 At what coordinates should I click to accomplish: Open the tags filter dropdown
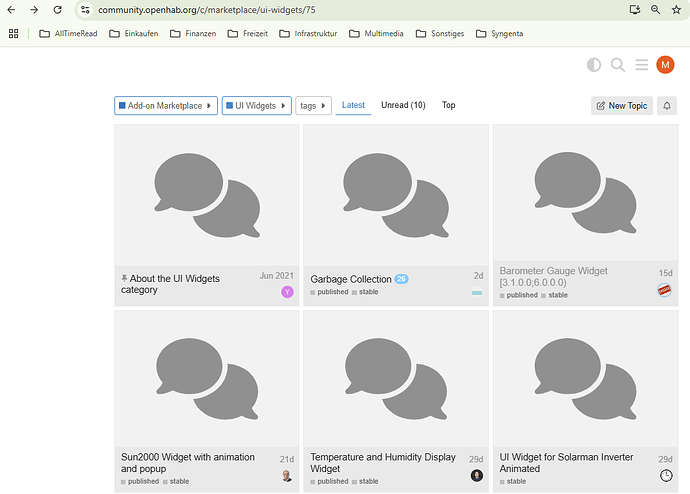(313, 105)
